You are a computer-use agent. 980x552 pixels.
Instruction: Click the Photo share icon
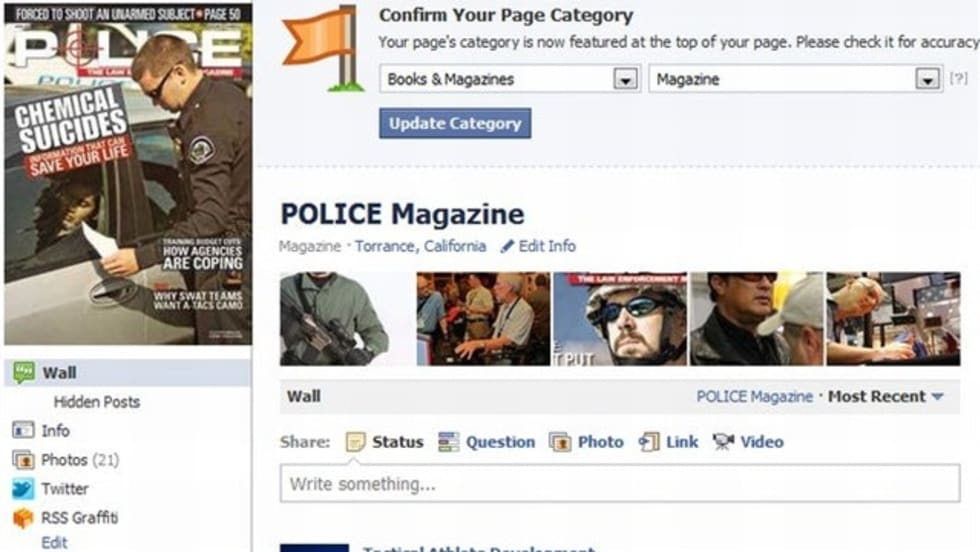(559, 442)
